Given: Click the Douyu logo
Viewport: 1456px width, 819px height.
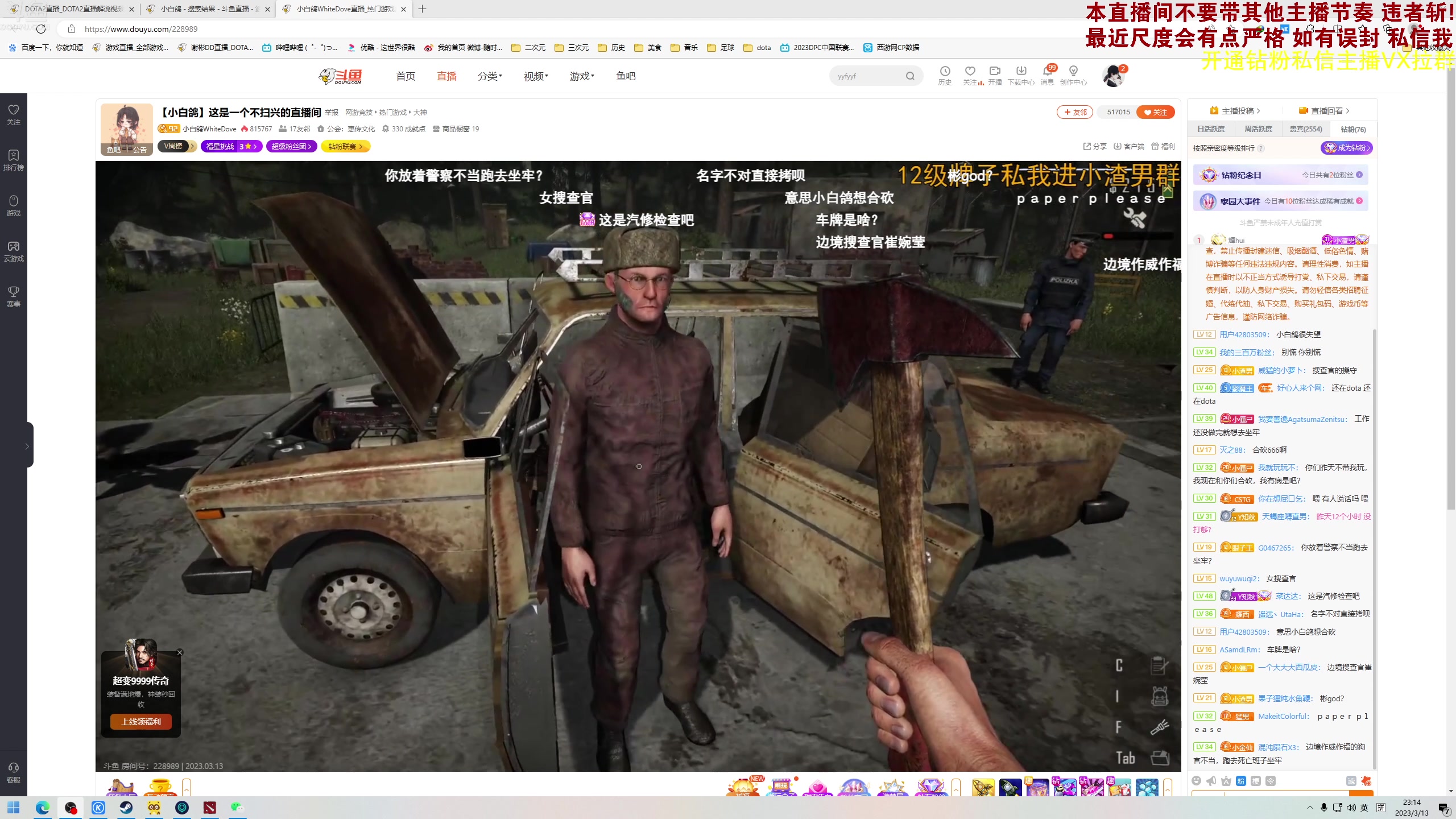Looking at the screenshot, I should click(340, 76).
